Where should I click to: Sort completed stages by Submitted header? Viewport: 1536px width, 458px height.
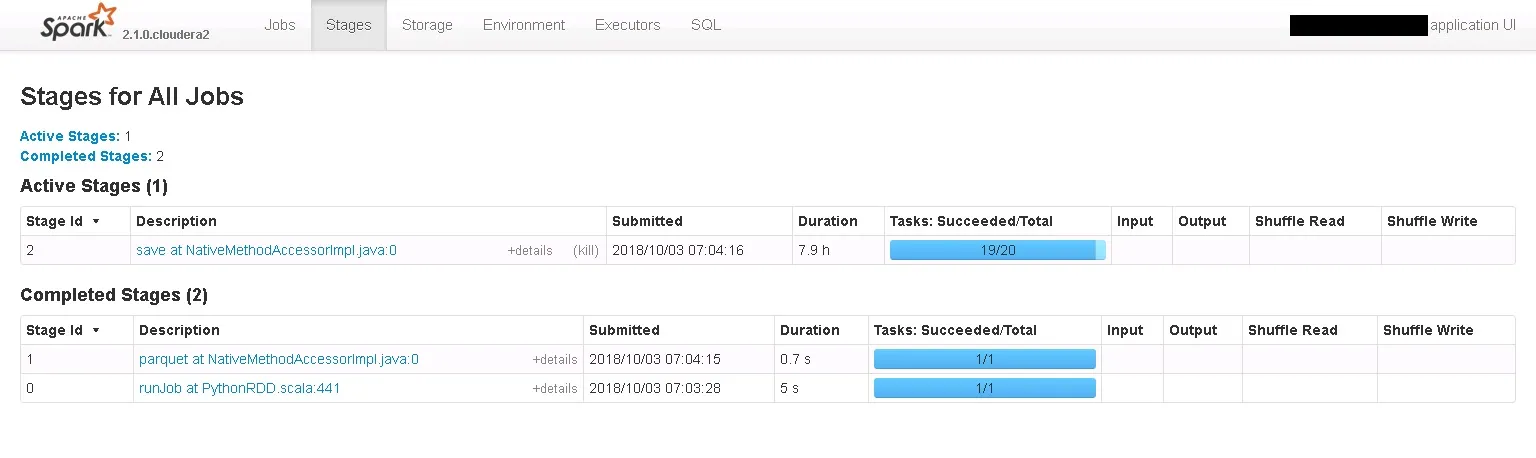624,330
